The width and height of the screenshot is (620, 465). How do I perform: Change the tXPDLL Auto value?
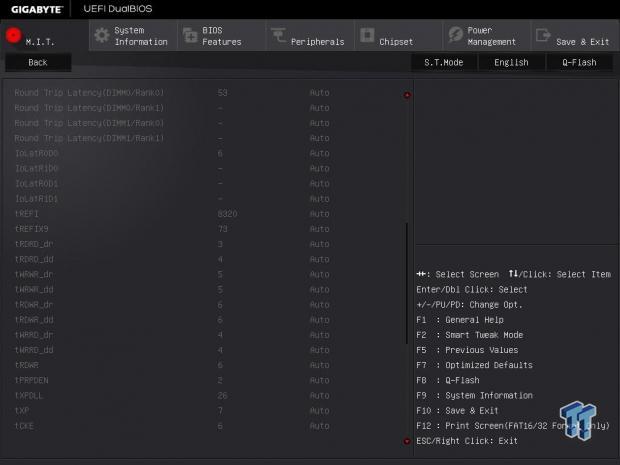click(x=319, y=395)
